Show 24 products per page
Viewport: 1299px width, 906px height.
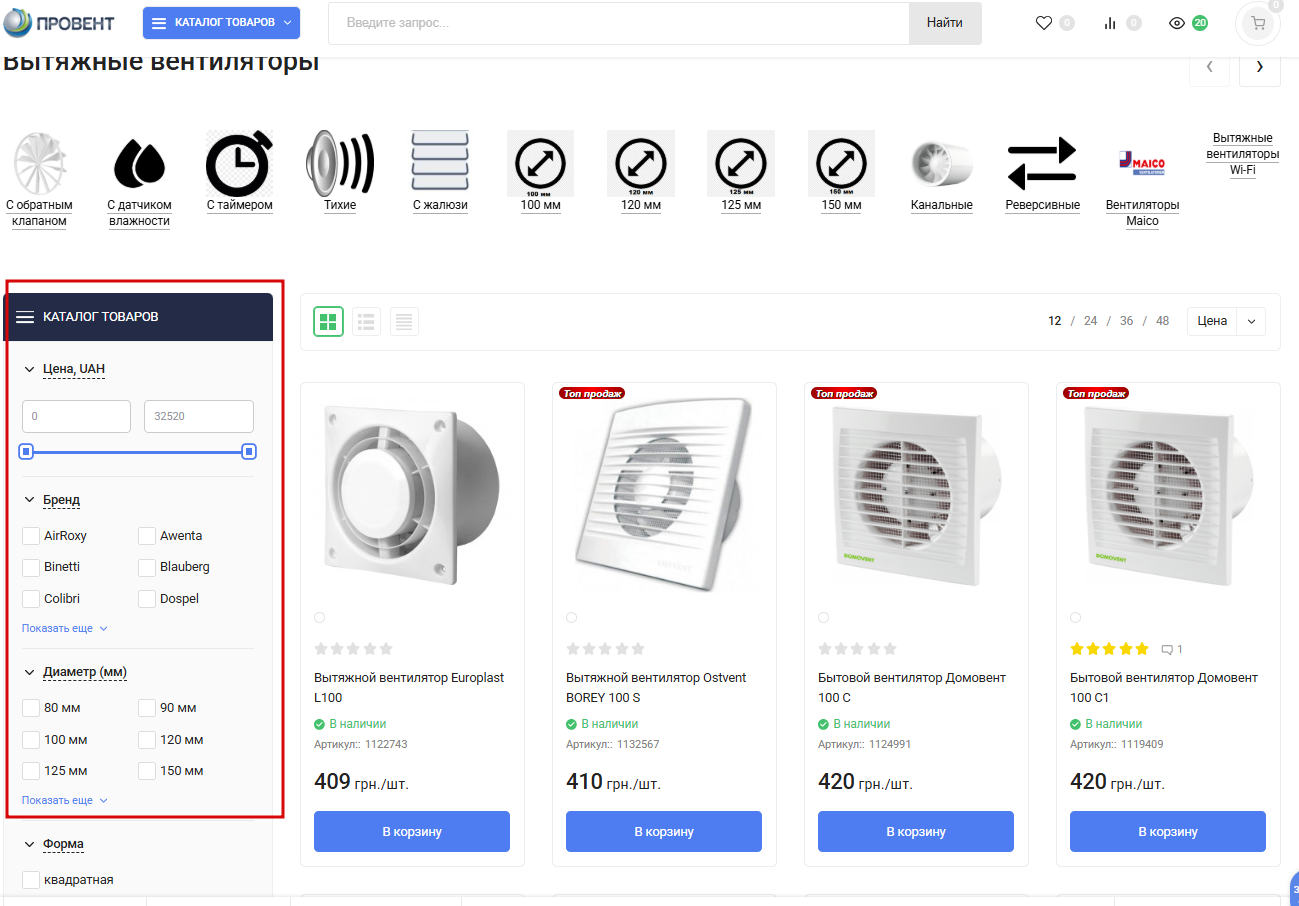pyautogui.click(x=1090, y=321)
